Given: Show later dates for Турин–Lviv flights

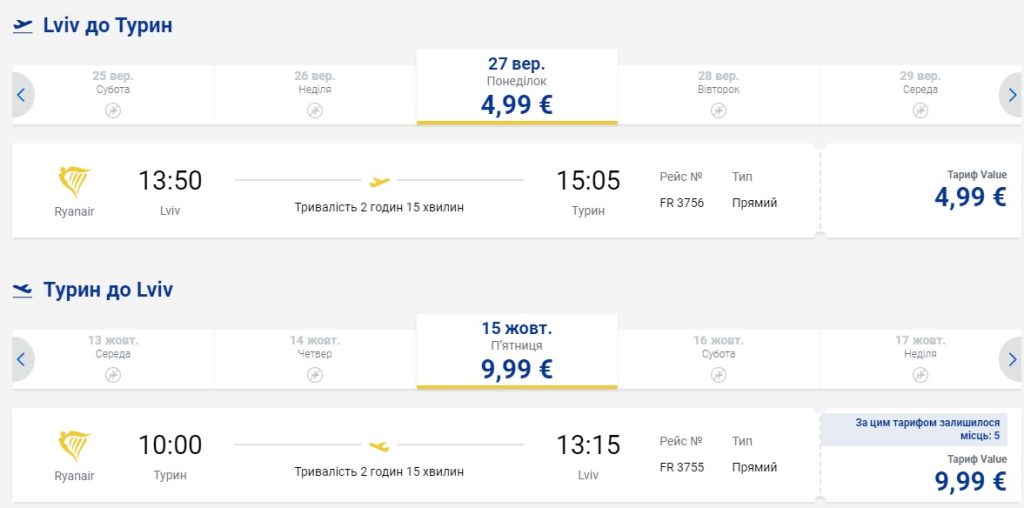Looking at the screenshot, I should [x=1011, y=359].
